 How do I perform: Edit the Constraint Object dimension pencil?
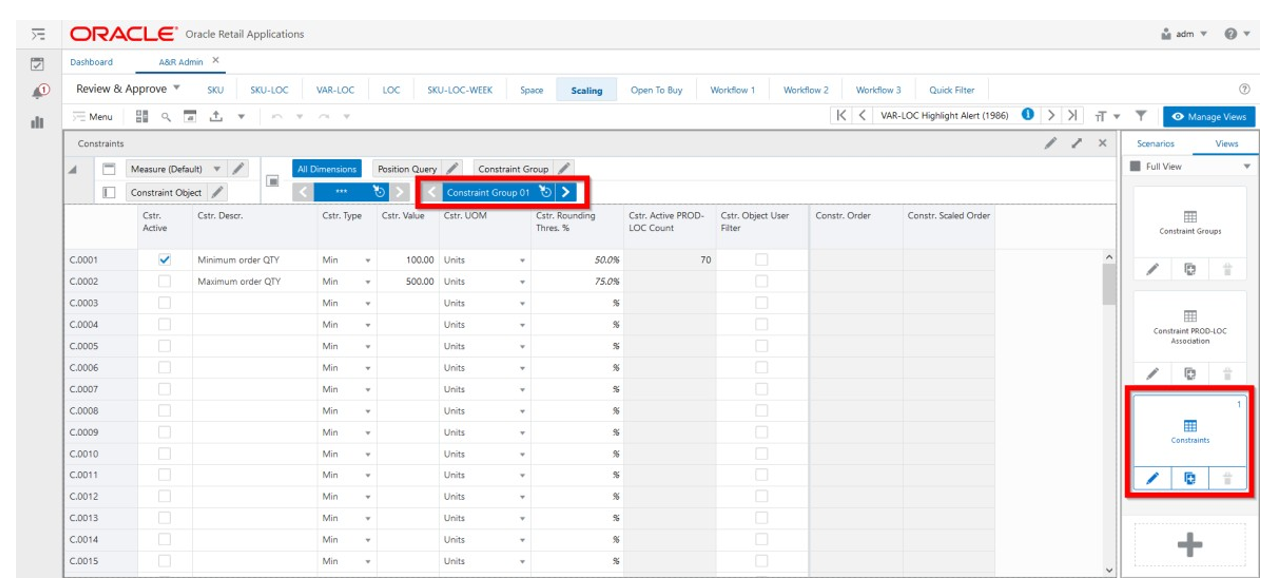click(x=218, y=192)
